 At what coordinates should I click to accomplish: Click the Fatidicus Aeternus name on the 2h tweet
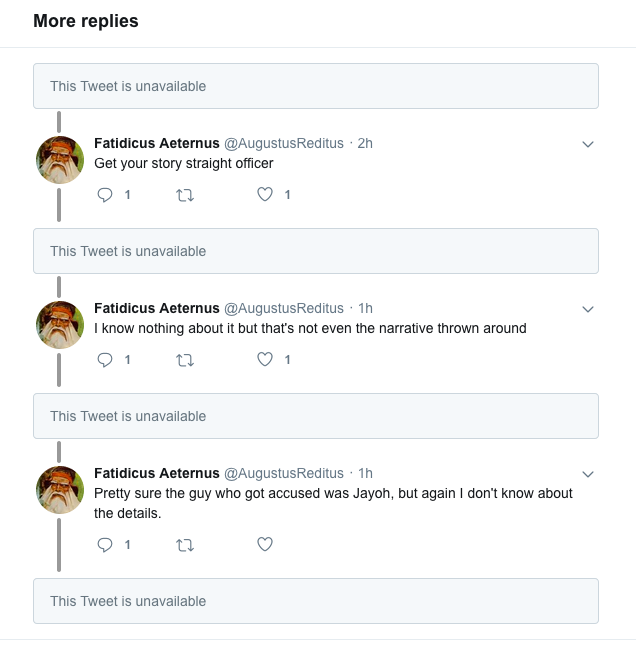(156, 143)
